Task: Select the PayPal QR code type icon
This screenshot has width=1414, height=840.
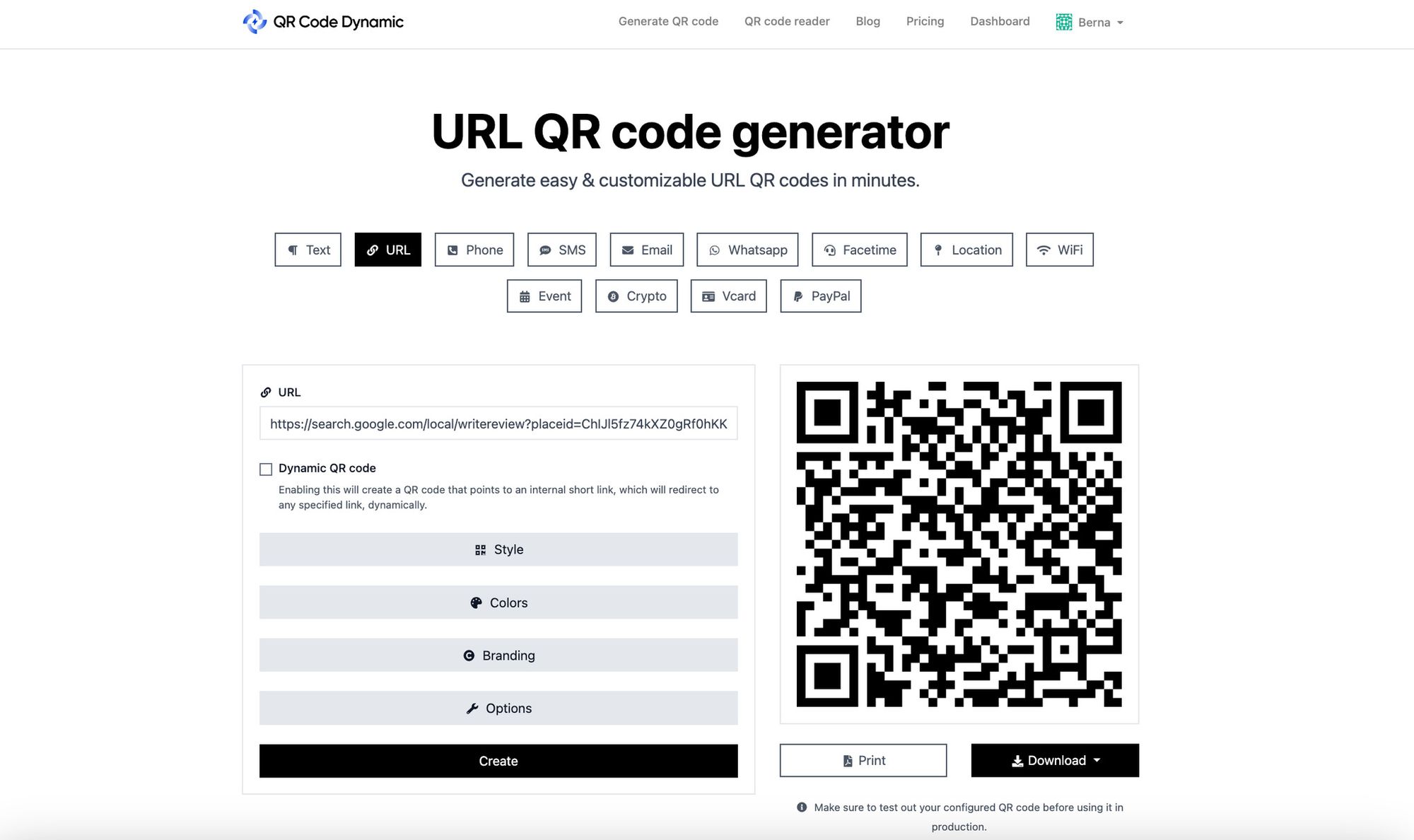Action: pos(798,295)
